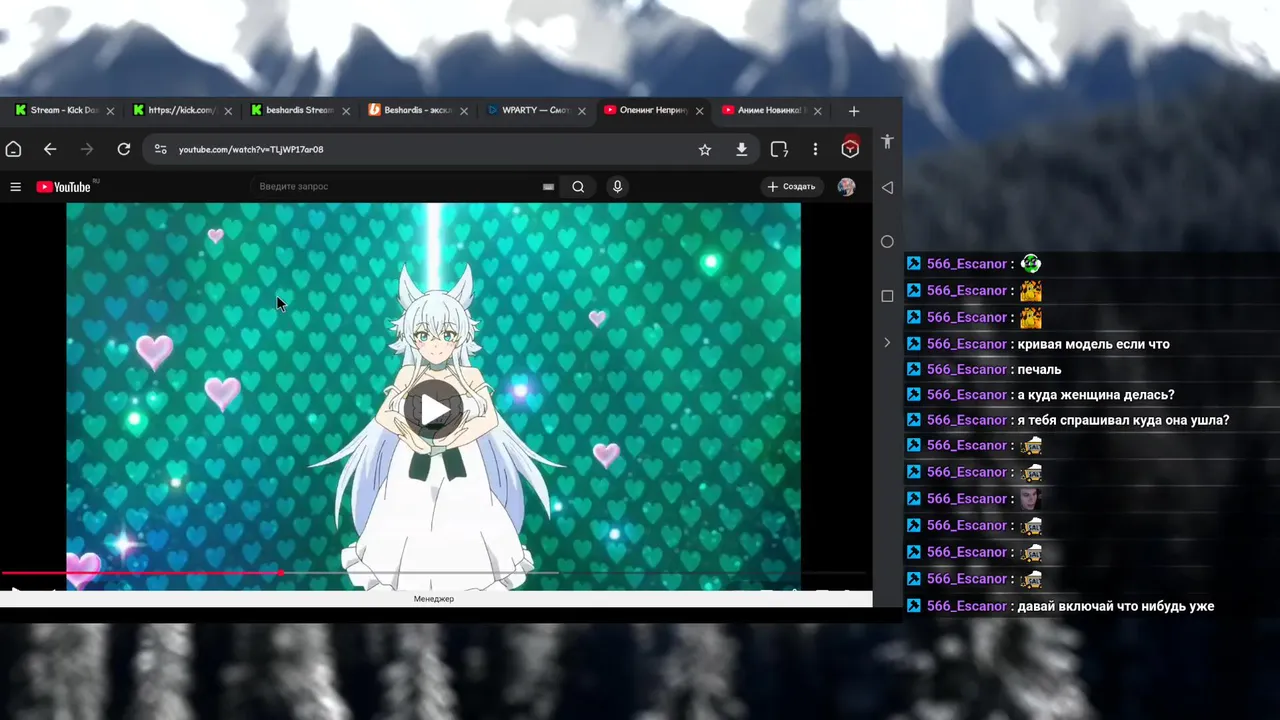Click the anime video frame thumbnail

coord(433,396)
